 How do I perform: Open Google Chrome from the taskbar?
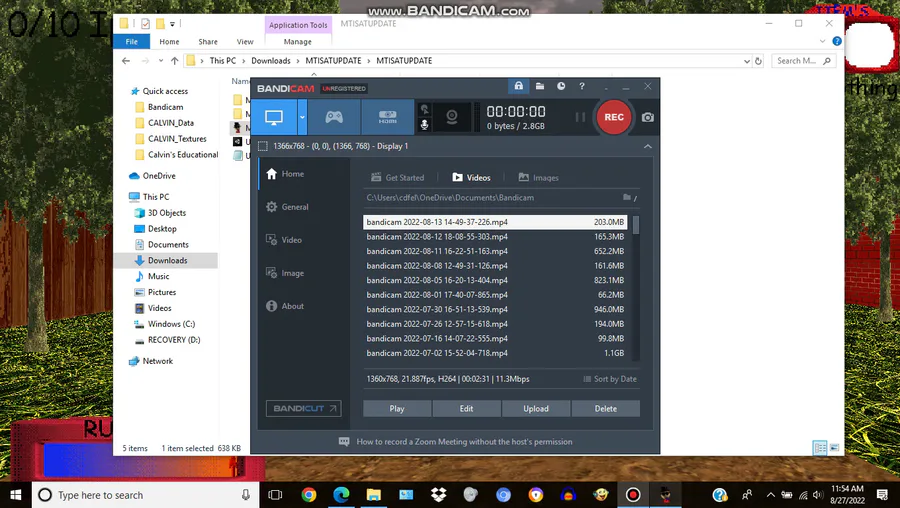pyautogui.click(x=309, y=495)
